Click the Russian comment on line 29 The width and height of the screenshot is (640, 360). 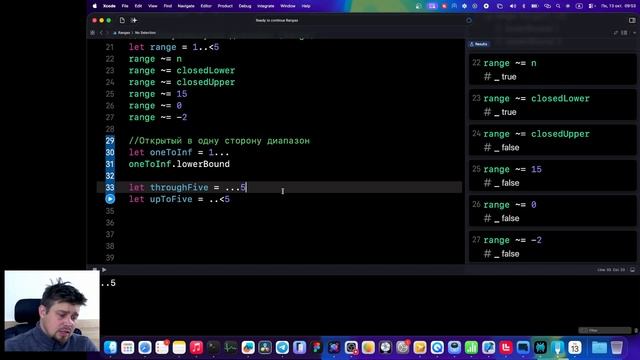(219, 141)
